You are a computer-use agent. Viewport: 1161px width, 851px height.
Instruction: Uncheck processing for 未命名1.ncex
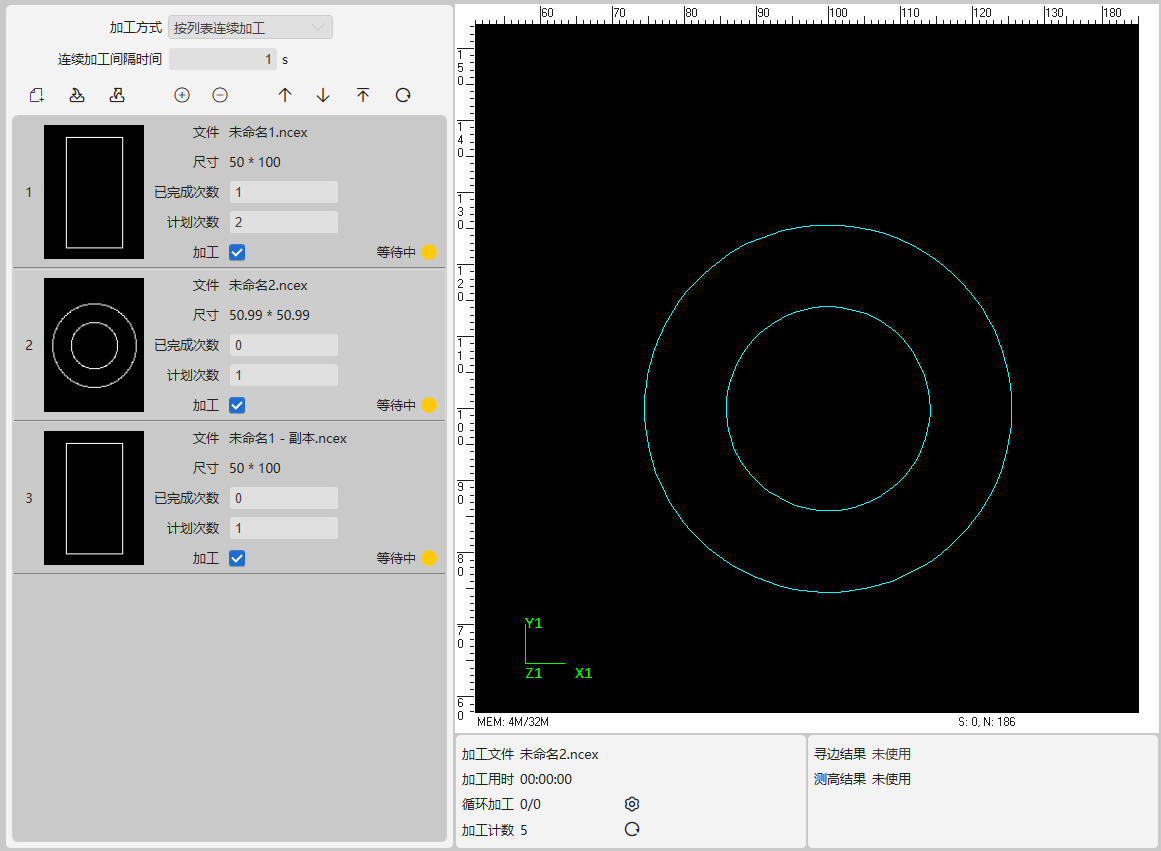pyautogui.click(x=237, y=252)
